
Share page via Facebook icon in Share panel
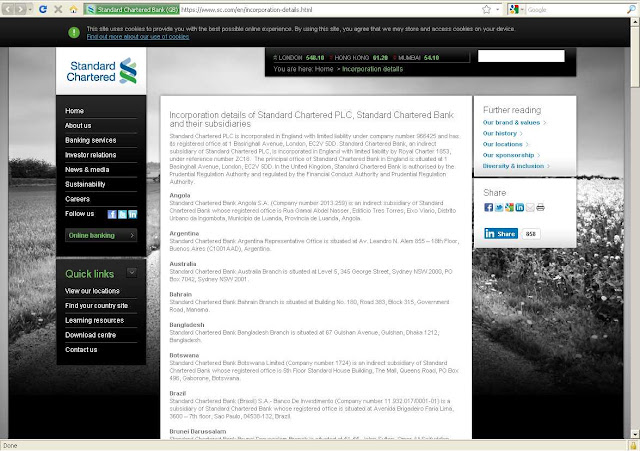point(489,207)
